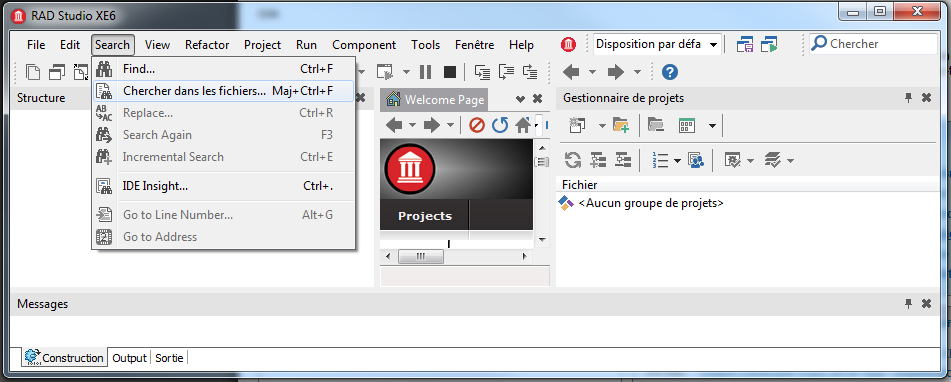Open main toolbar Forward history dropdown
The height and width of the screenshot is (382, 951).
point(637,73)
